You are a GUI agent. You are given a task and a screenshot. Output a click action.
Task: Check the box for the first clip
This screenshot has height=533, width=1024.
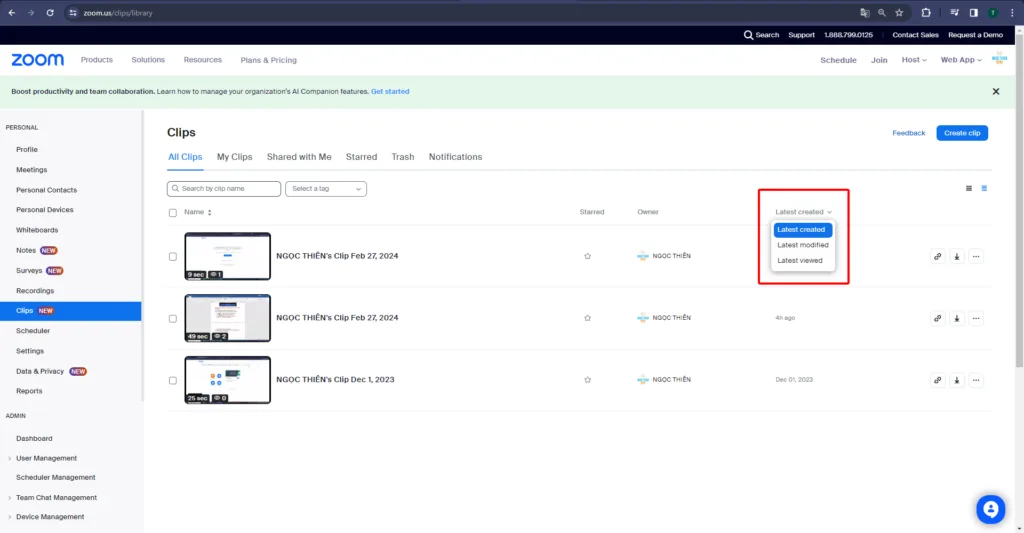[x=173, y=256]
